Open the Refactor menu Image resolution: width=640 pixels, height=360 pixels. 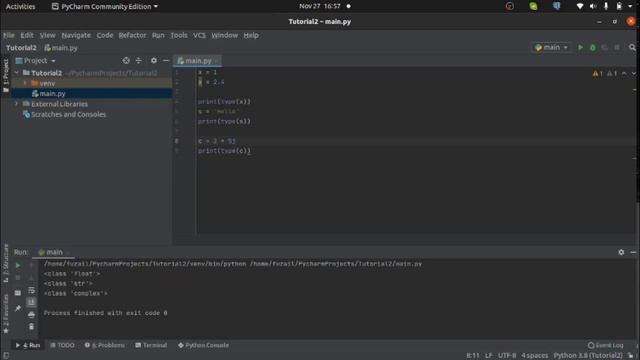[x=132, y=35]
